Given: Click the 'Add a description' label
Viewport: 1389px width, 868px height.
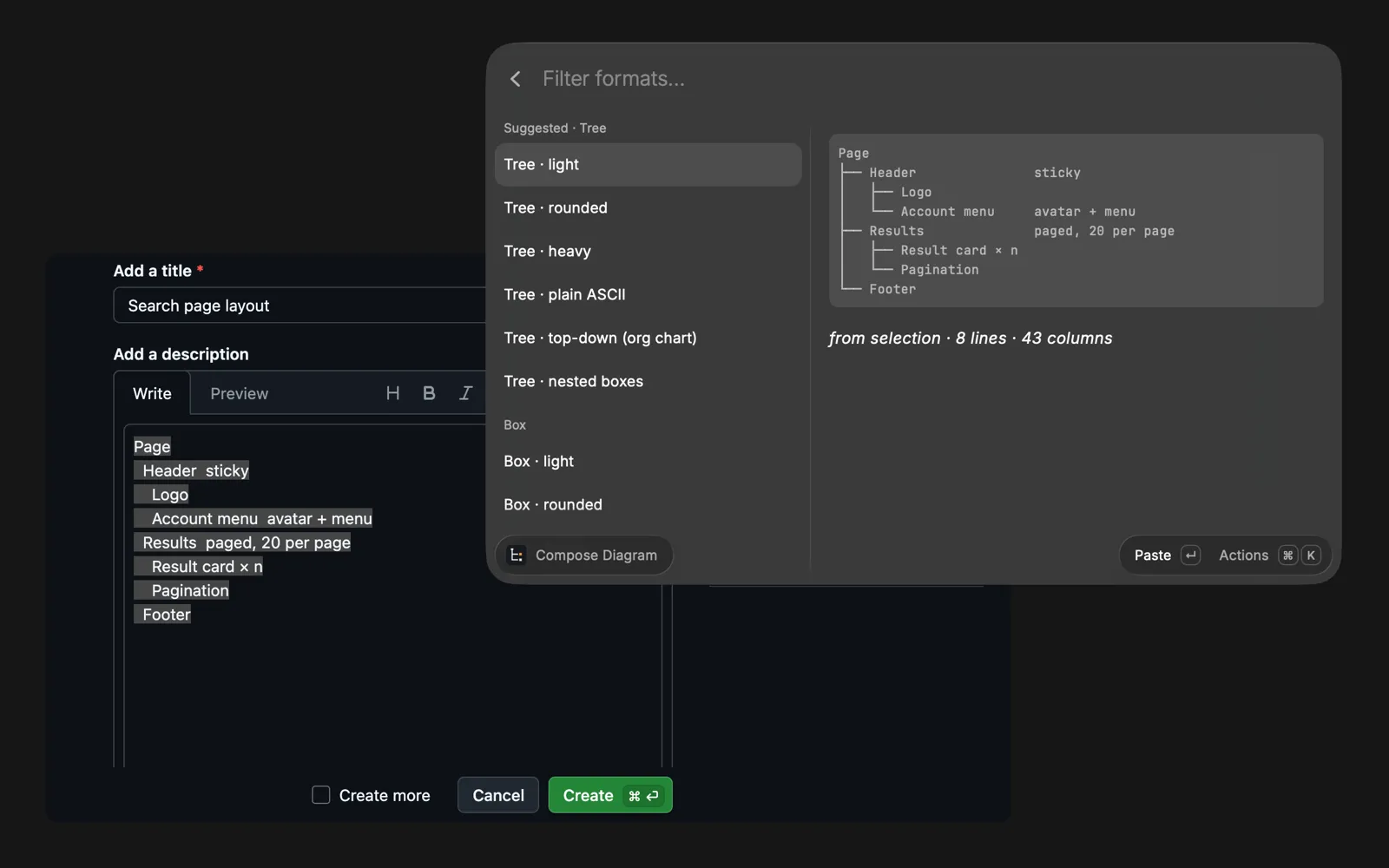Looking at the screenshot, I should [181, 354].
